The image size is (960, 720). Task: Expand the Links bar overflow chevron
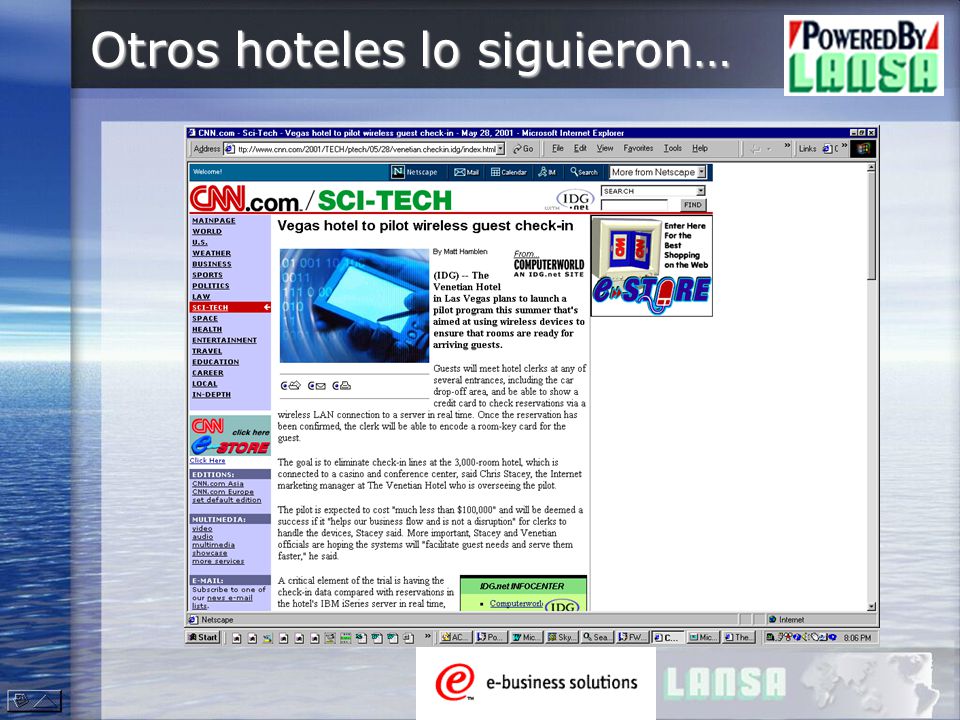coord(844,146)
